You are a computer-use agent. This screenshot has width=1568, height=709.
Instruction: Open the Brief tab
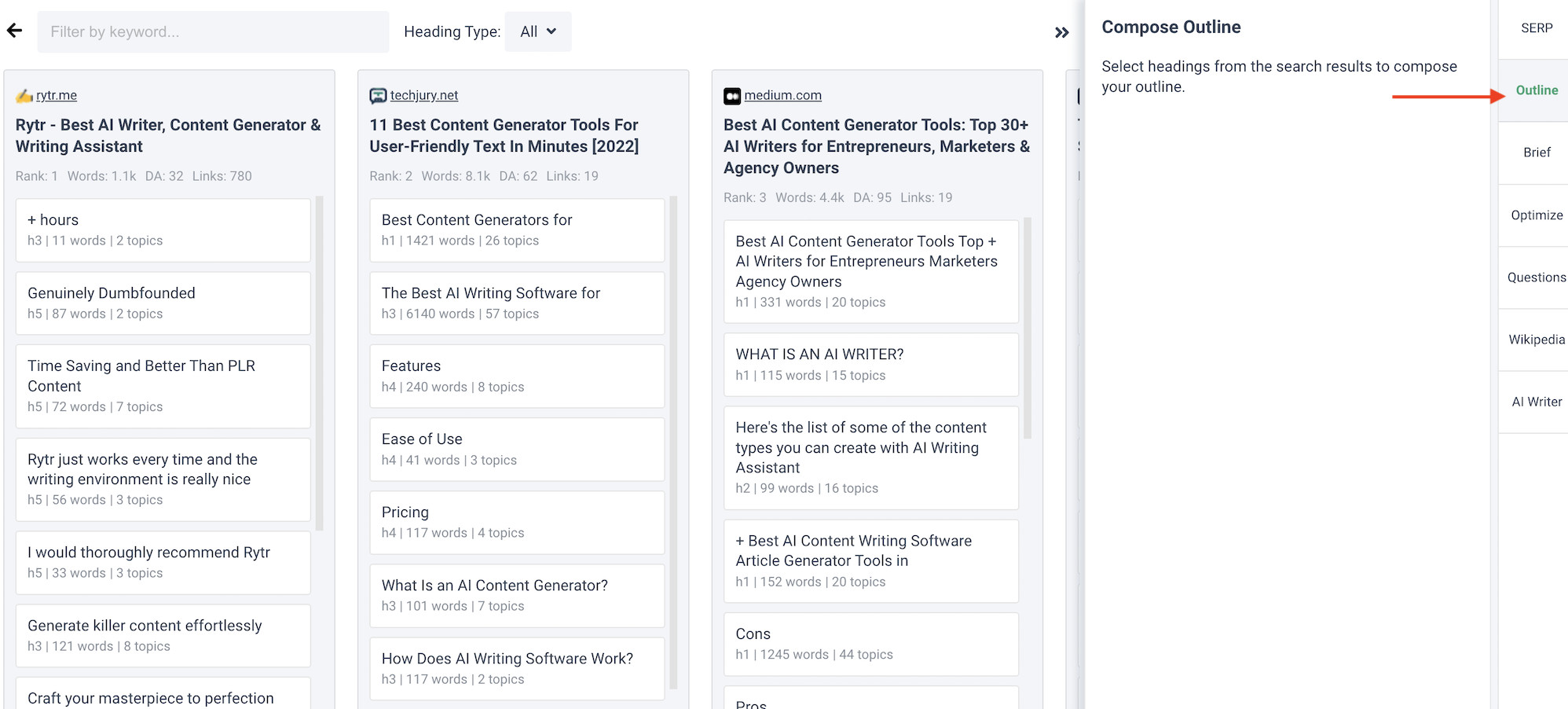click(1536, 152)
